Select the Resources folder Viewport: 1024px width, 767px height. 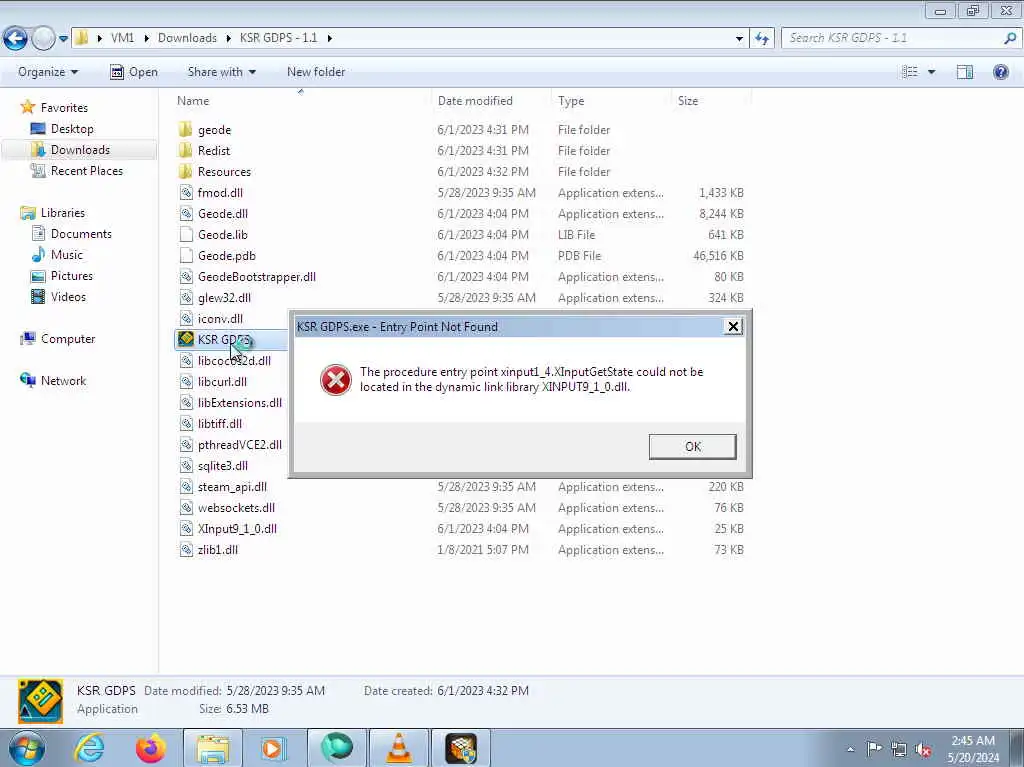[224, 172]
